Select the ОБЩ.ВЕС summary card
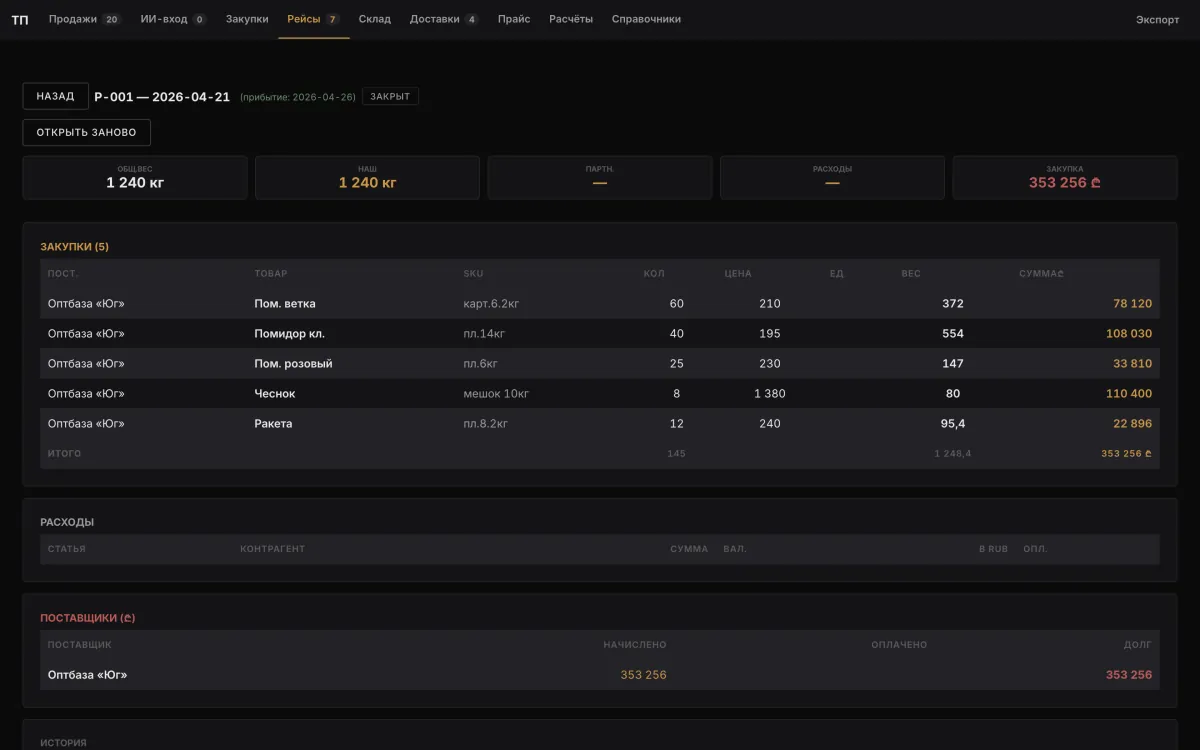Viewport: 1200px width, 750px height. tap(135, 178)
